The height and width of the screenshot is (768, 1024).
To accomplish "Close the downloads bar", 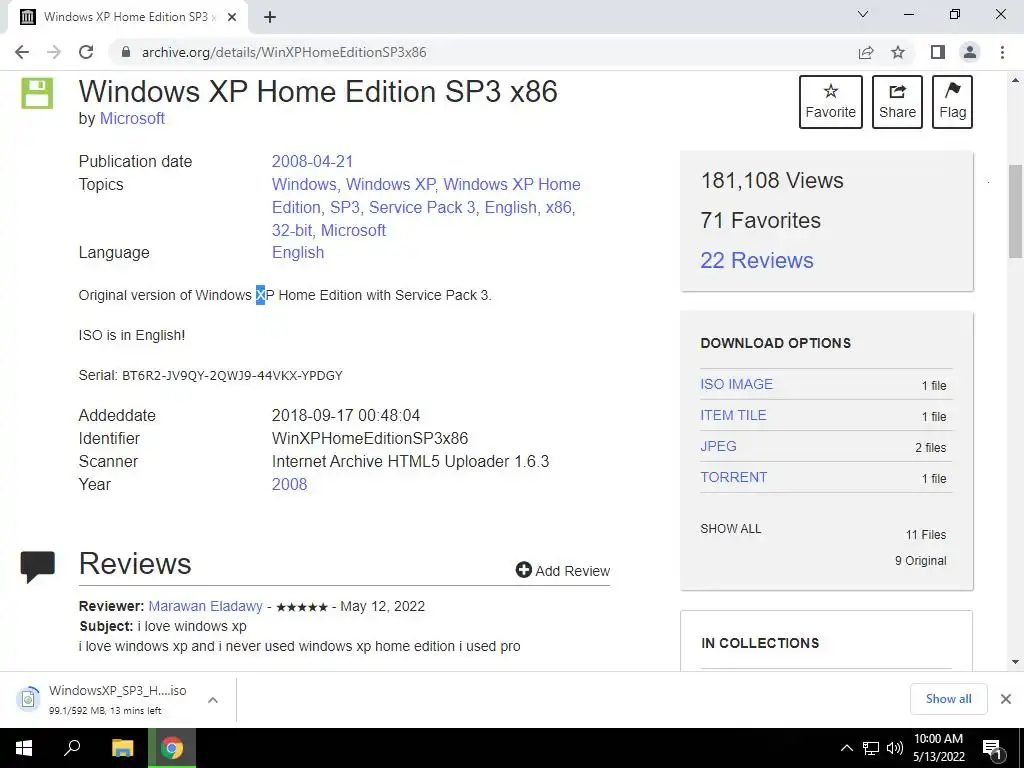I will click(x=1006, y=699).
